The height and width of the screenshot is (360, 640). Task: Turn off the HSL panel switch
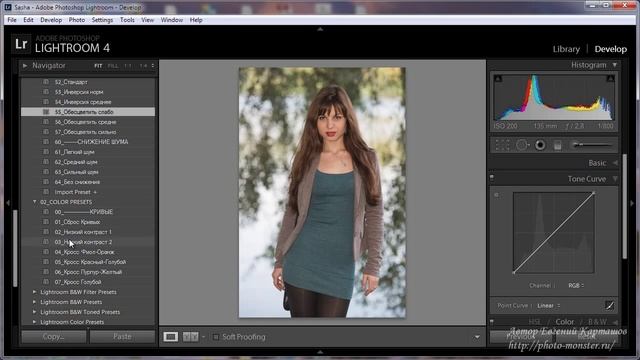(492, 322)
